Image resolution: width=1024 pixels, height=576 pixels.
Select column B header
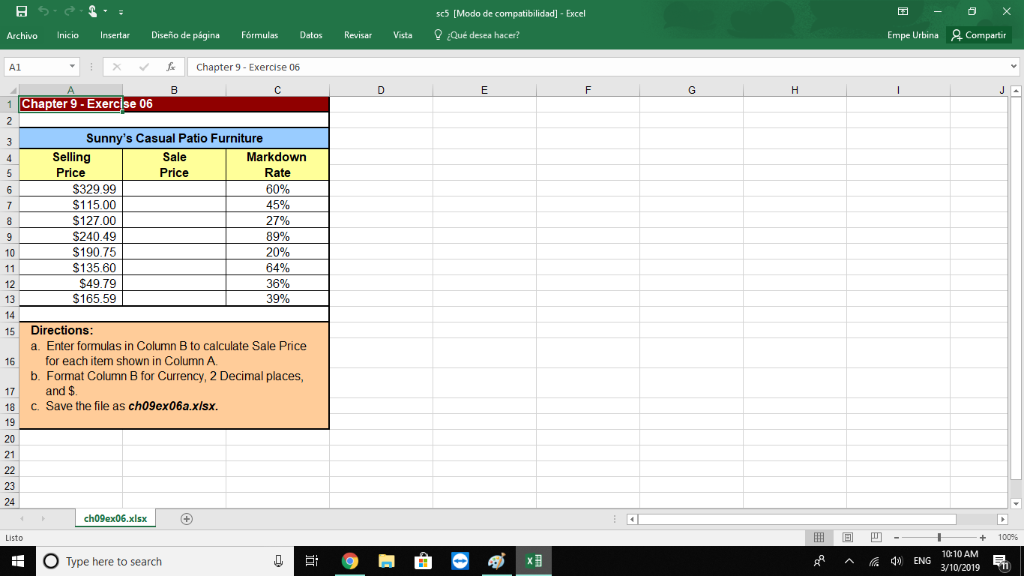tap(174, 90)
